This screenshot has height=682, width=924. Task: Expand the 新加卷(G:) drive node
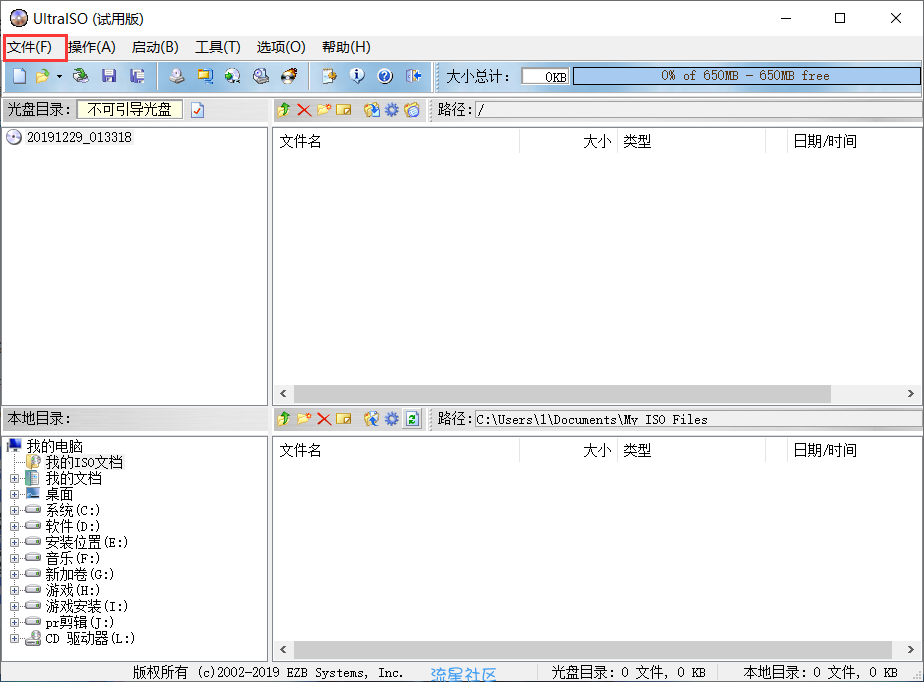pyautogui.click(x=15, y=574)
